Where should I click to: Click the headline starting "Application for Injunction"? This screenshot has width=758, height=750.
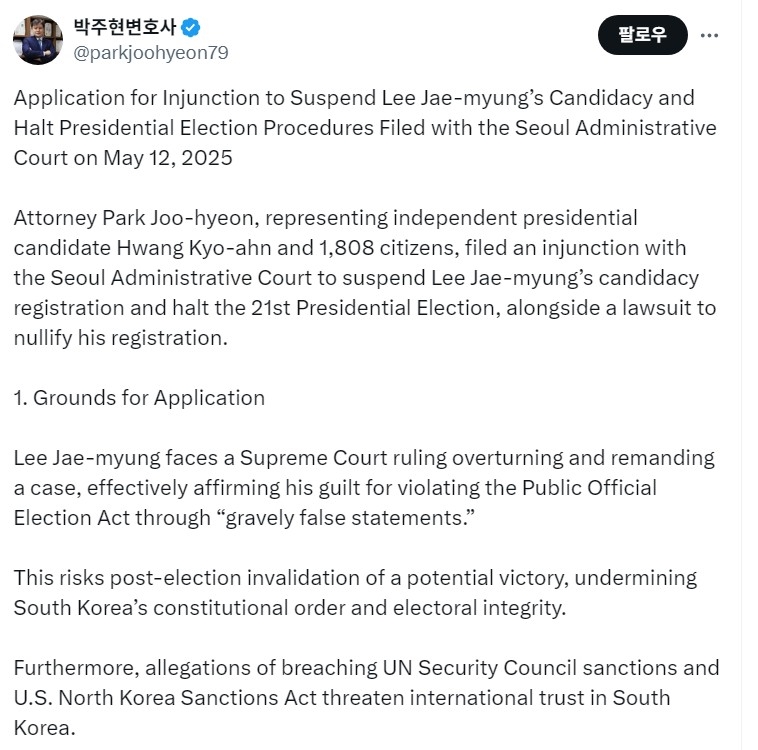click(365, 128)
